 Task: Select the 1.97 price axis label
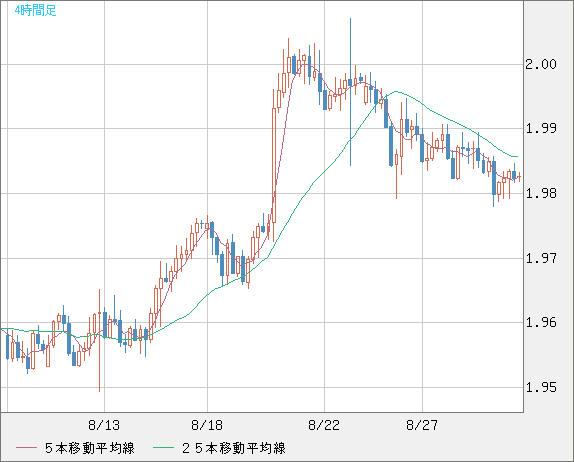point(541,258)
